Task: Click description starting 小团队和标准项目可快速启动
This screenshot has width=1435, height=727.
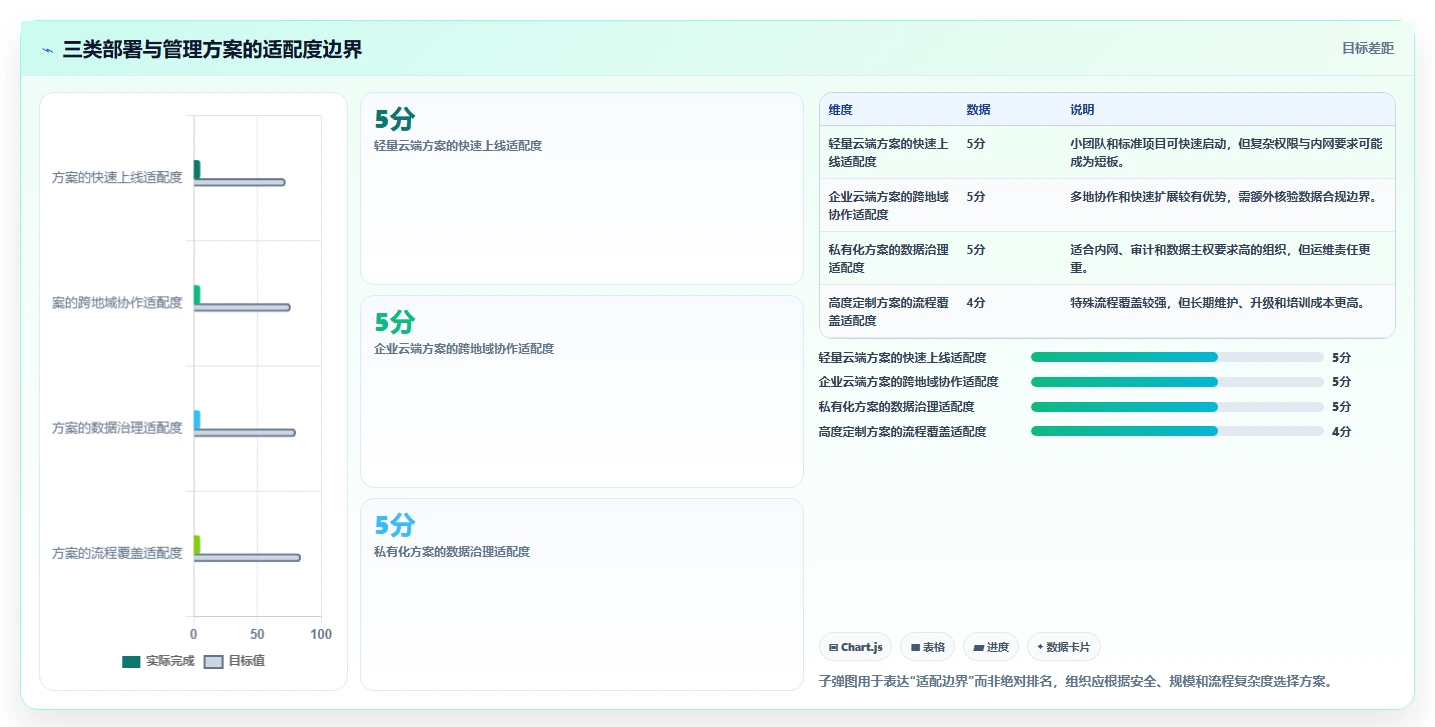Action: tap(1226, 152)
